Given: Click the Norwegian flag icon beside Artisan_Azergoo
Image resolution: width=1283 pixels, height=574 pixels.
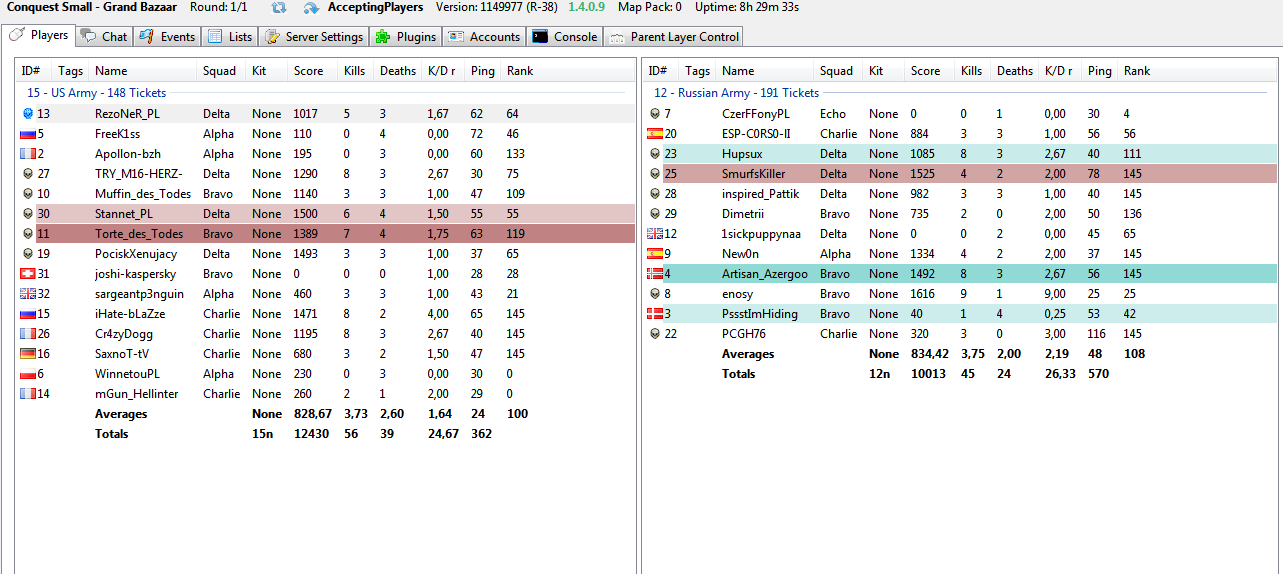Looking at the screenshot, I should click(655, 274).
